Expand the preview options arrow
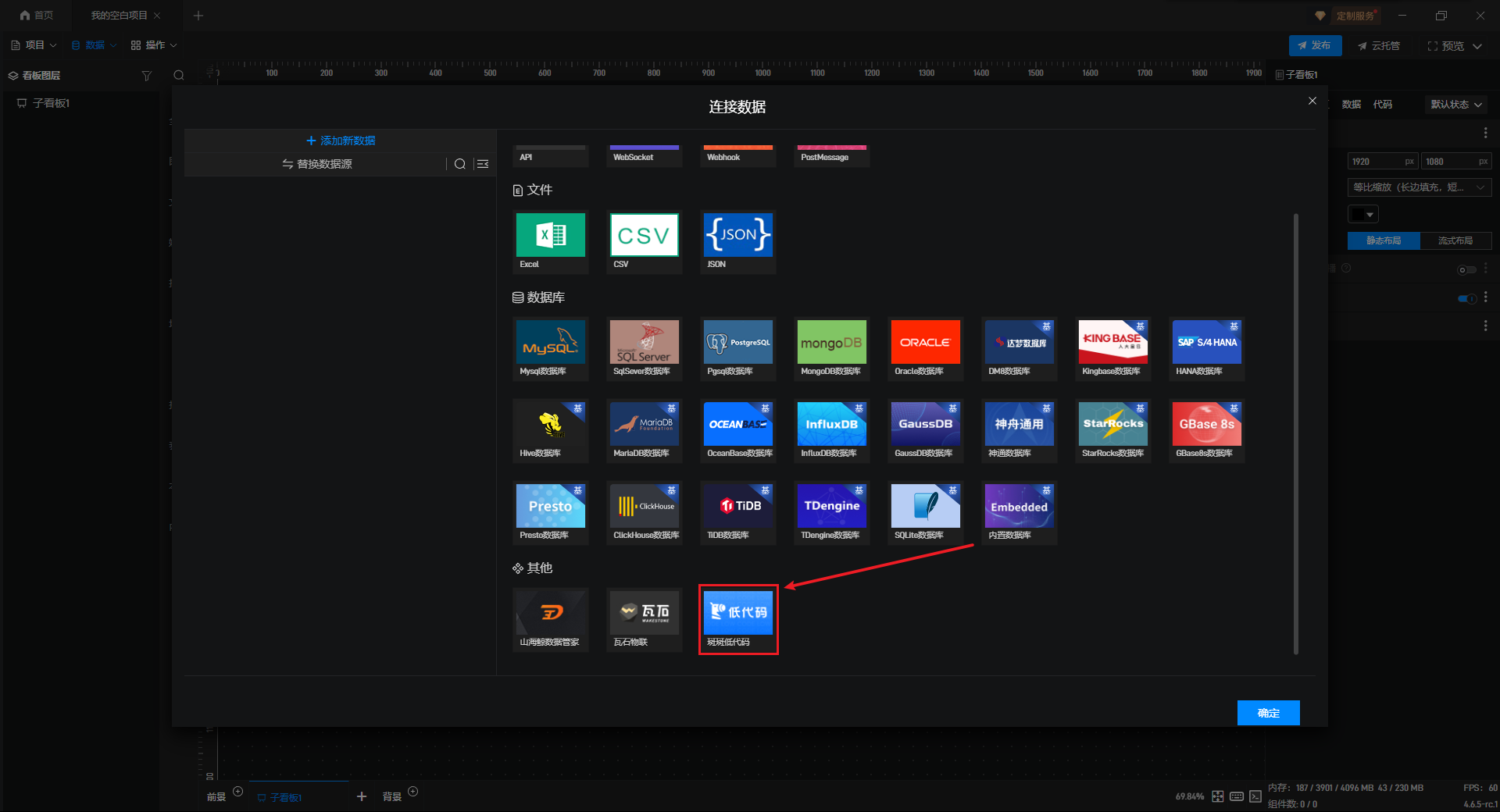This screenshot has height=812, width=1500. (1477, 46)
